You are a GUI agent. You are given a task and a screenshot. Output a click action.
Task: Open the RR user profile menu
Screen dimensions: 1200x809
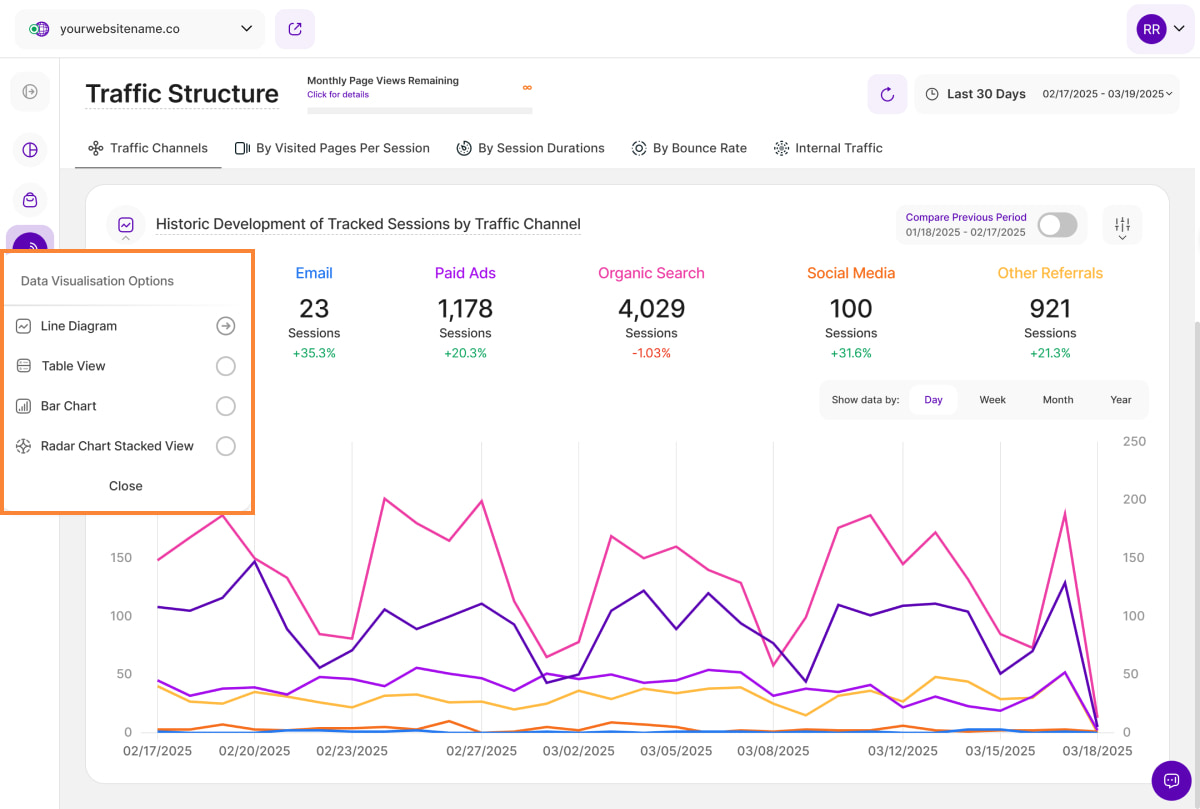(x=1160, y=29)
